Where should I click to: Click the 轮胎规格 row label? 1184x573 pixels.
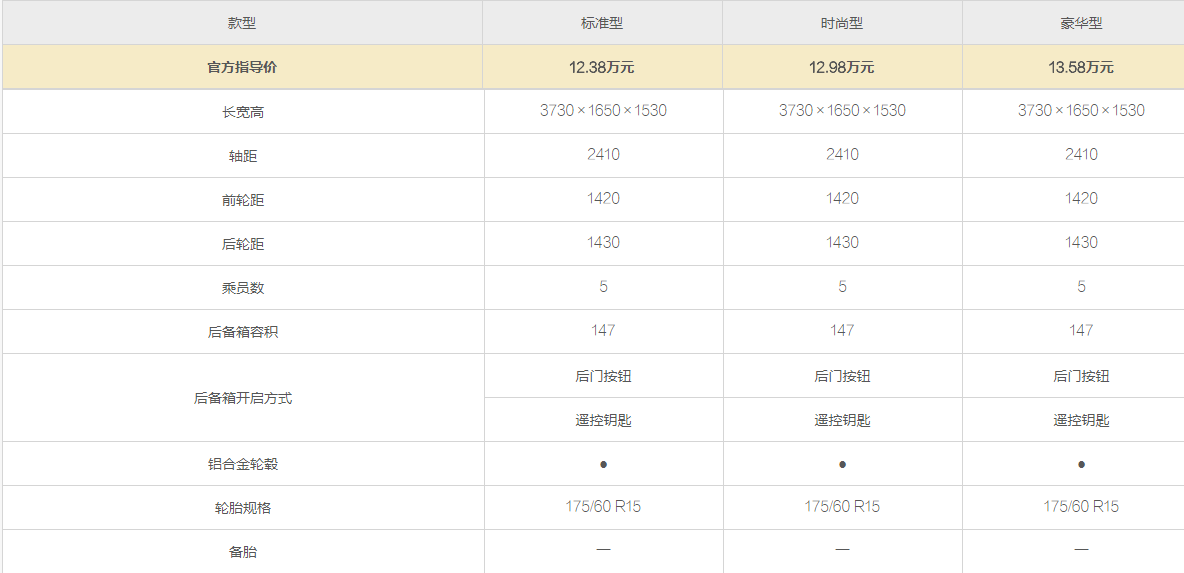tap(242, 508)
